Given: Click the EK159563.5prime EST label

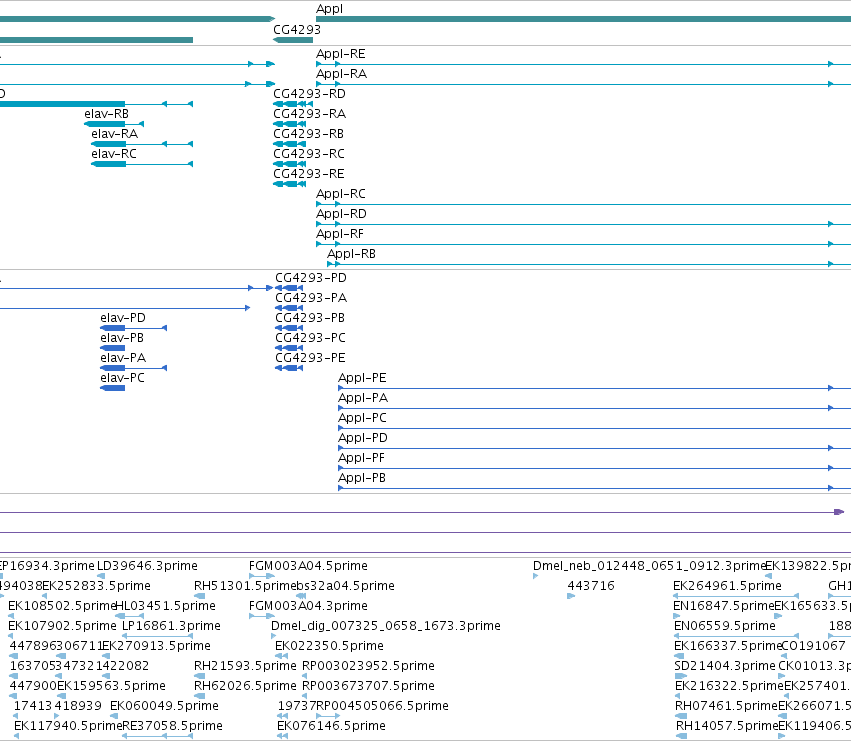Looking at the screenshot, I should 111,686.
